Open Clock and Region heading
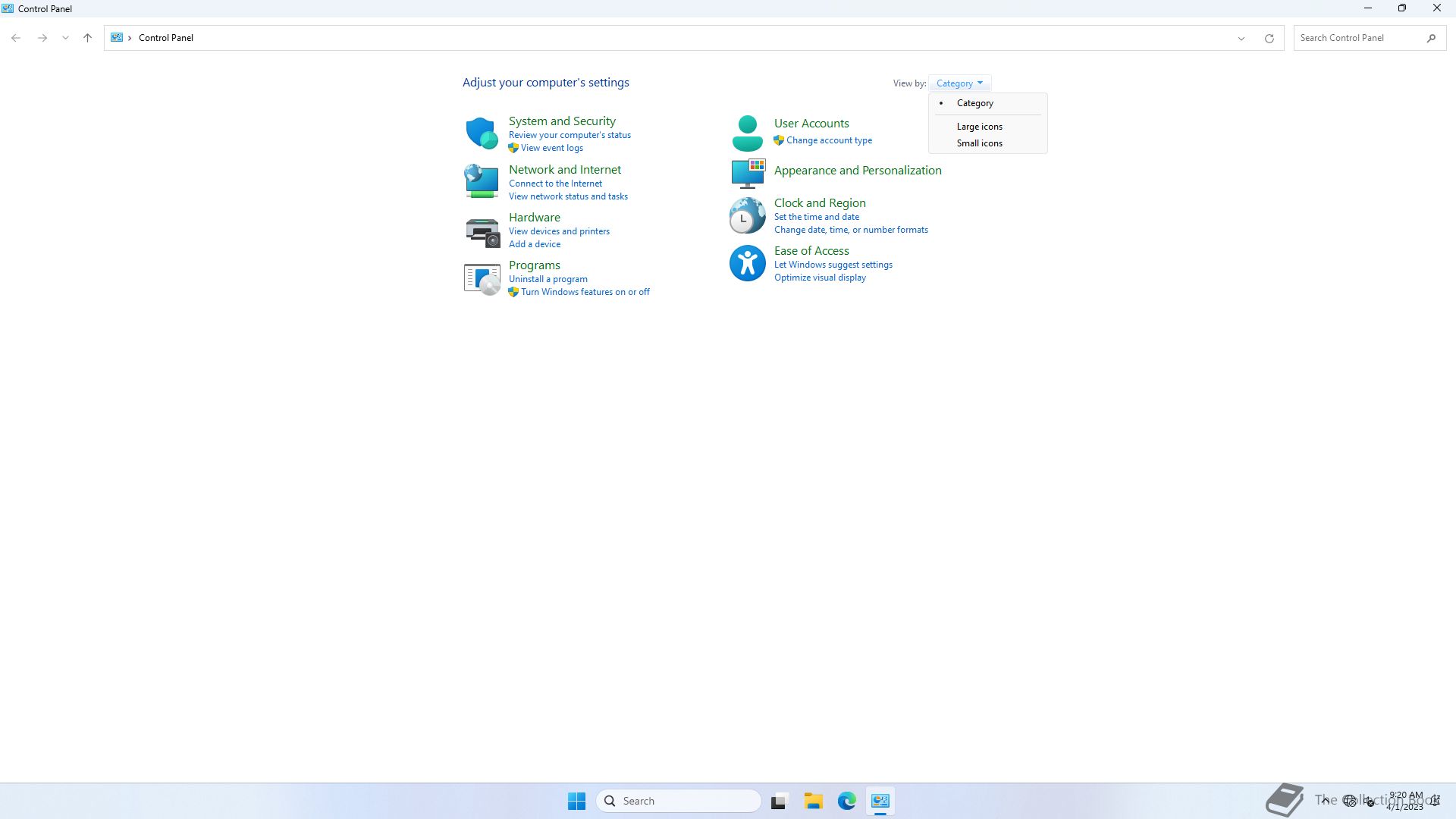 coord(820,203)
